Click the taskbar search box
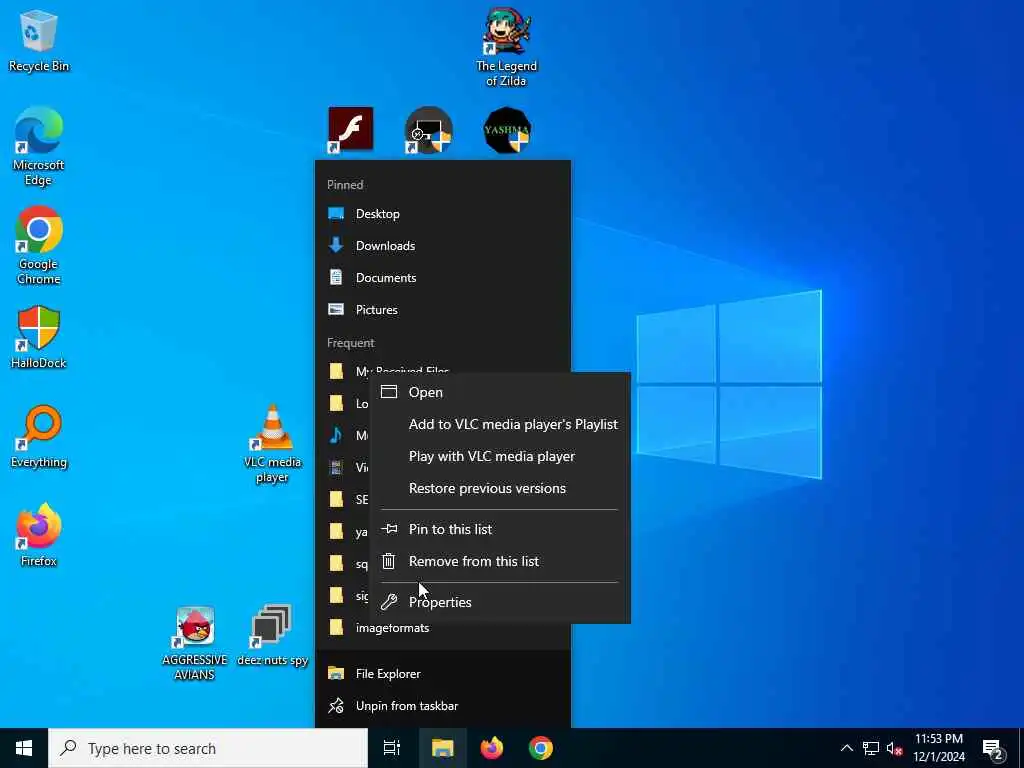The width and height of the screenshot is (1024, 768). point(208,748)
